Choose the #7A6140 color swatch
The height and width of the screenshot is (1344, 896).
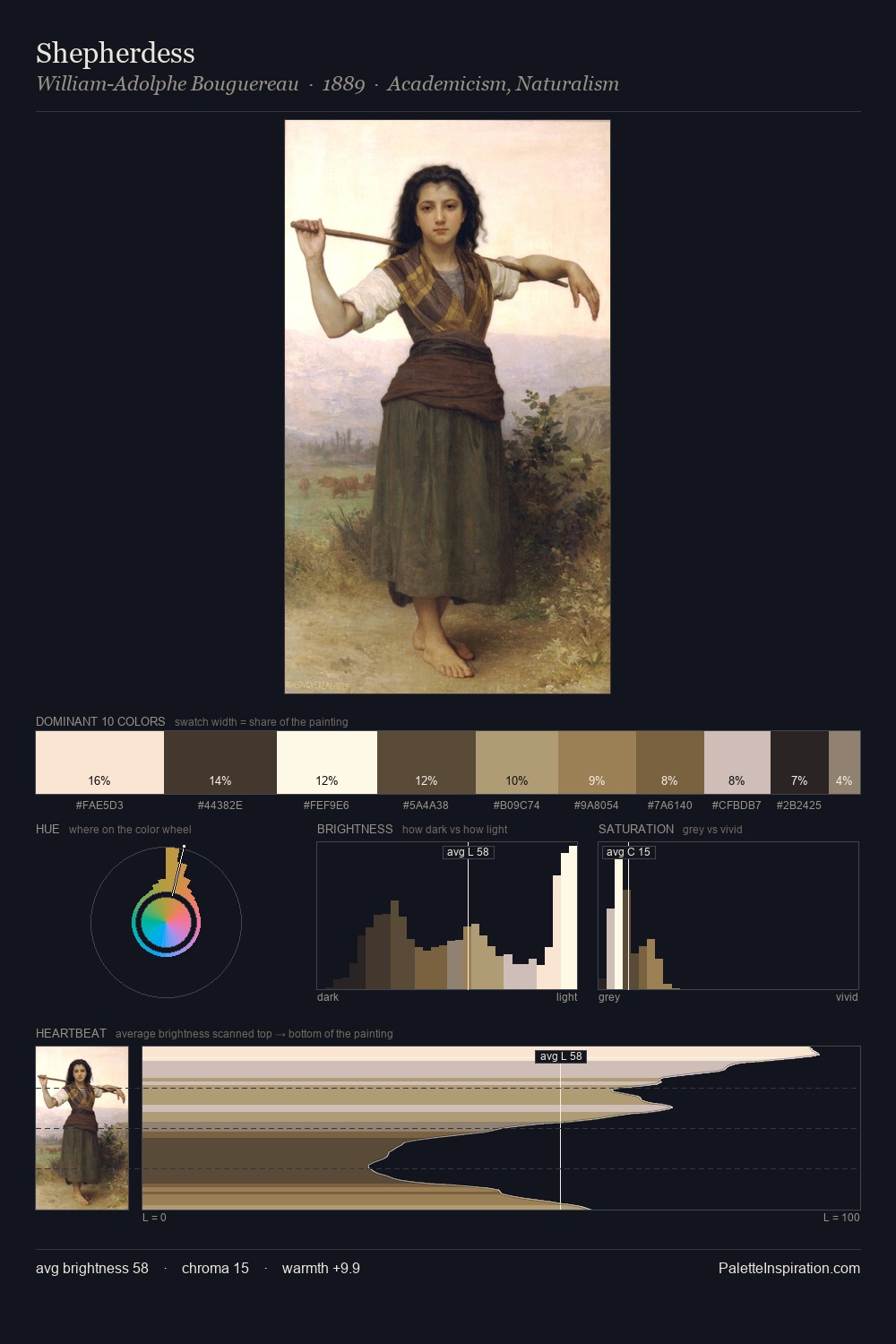click(x=670, y=762)
